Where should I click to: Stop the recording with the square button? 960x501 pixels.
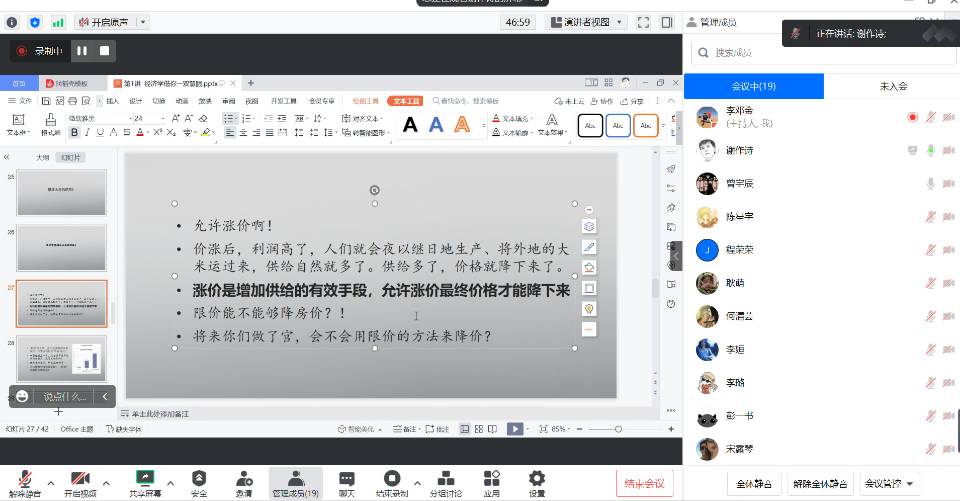[x=104, y=50]
